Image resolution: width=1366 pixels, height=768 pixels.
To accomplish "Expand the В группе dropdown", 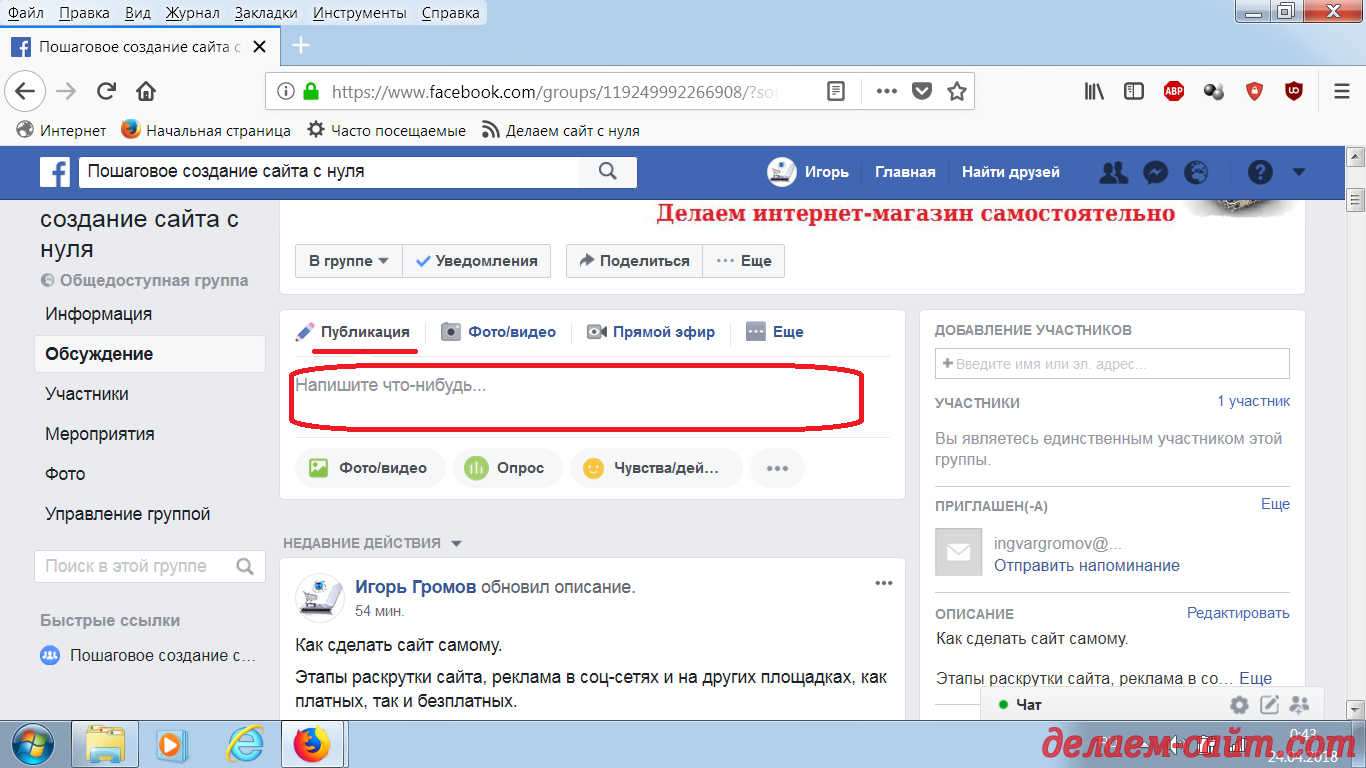I will point(348,261).
